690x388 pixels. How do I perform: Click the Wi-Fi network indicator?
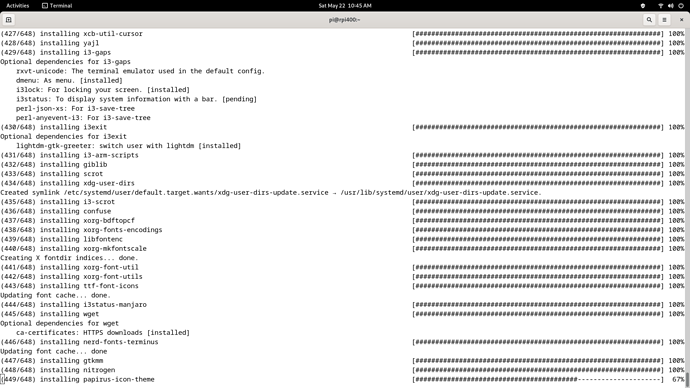tap(661, 6)
